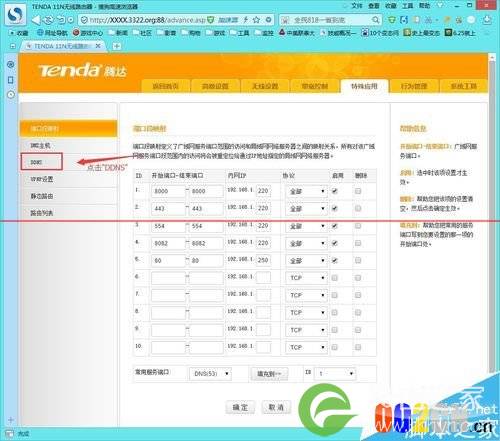The width and height of the screenshot is (500, 441).
Task: Open protocol dropdown for rule 2
Action: click(307, 209)
